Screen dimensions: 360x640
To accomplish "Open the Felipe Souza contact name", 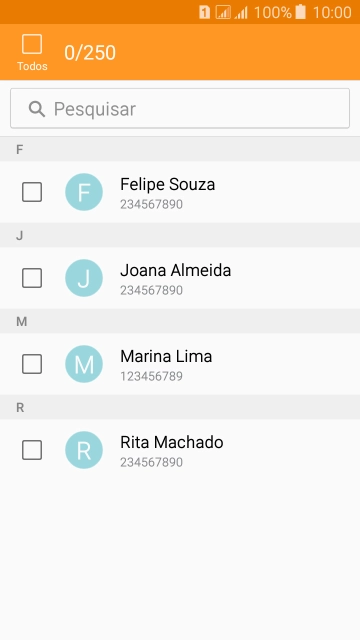I will coord(167,184).
